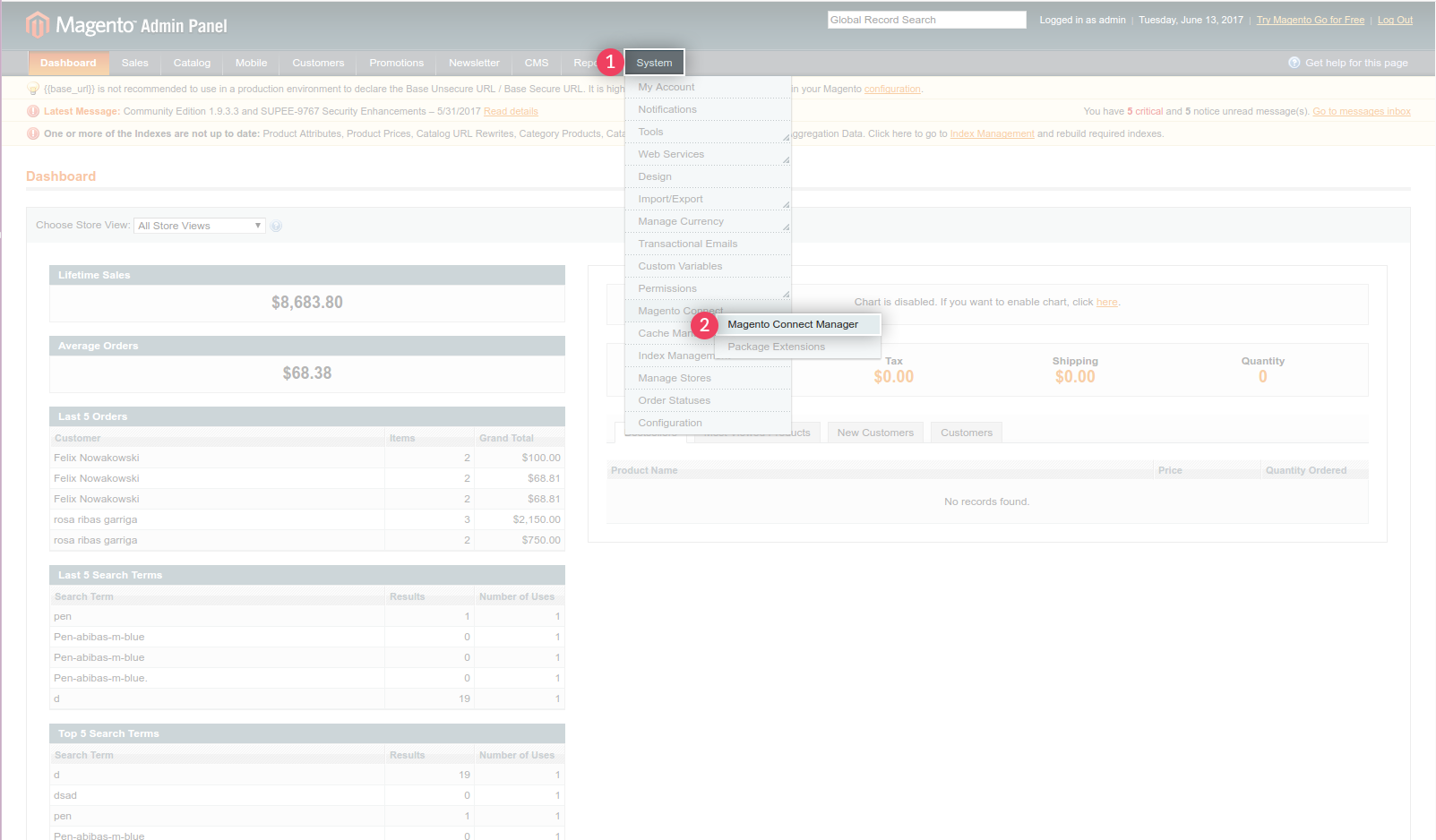Click the Magento logo icon
Screen dimensions: 1436x840
point(38,25)
